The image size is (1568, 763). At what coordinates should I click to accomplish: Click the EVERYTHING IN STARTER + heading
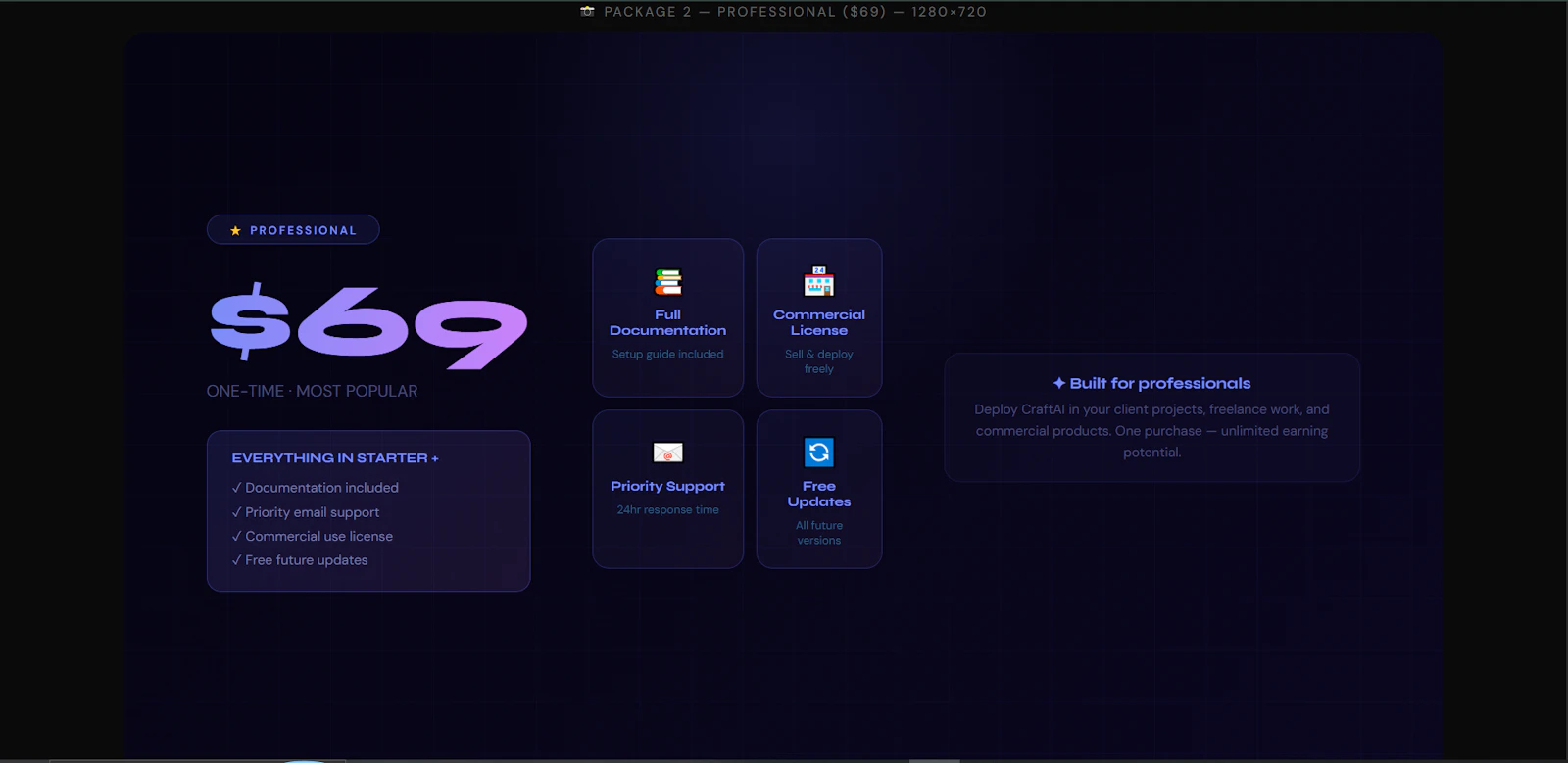[x=335, y=458]
